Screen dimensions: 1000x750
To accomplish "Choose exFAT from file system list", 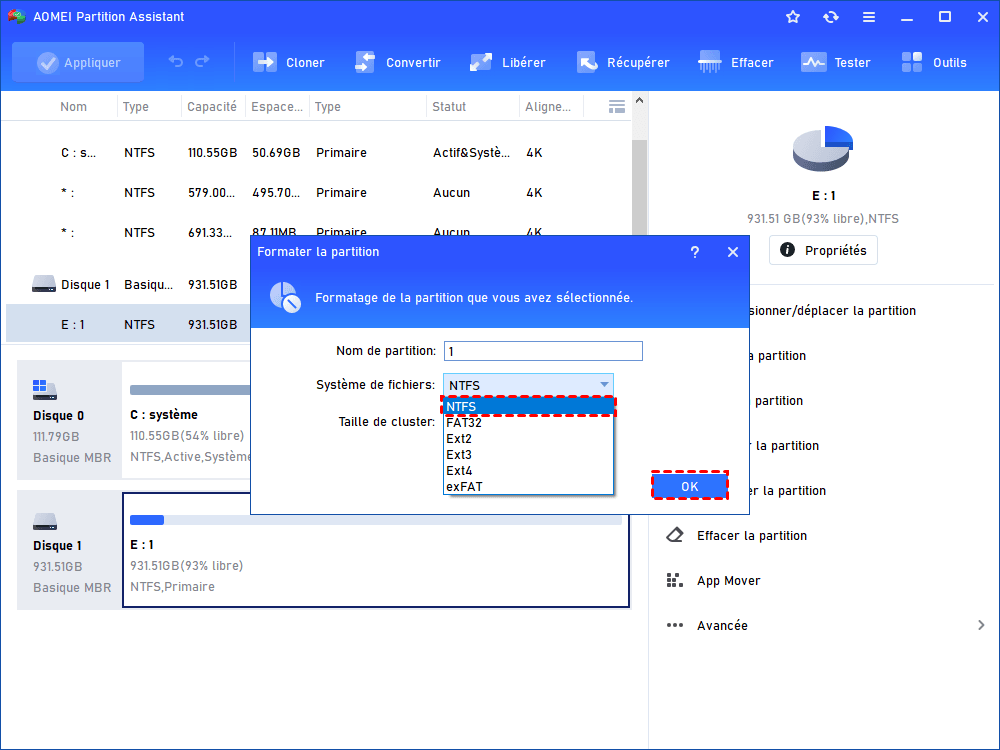I will coord(529,487).
